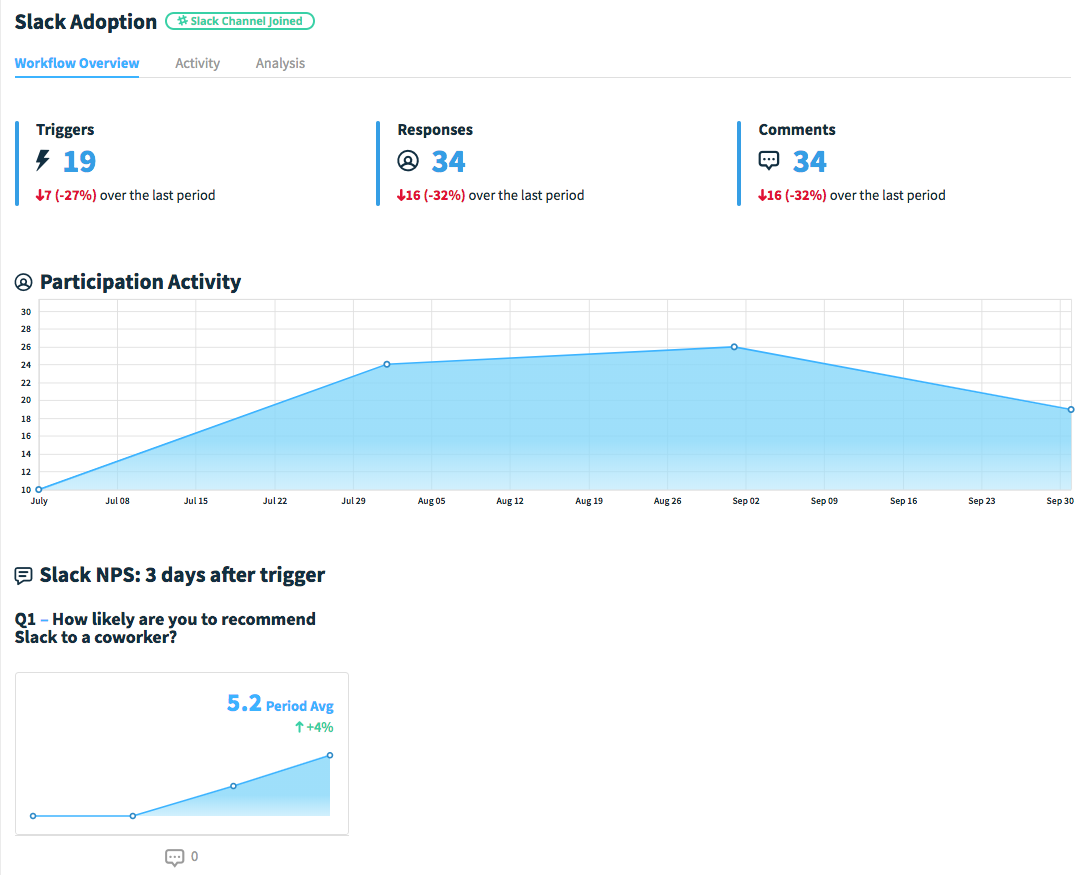Screen dimensions: 1085x875
Task: Switch to the Activity tab
Action: click(197, 63)
